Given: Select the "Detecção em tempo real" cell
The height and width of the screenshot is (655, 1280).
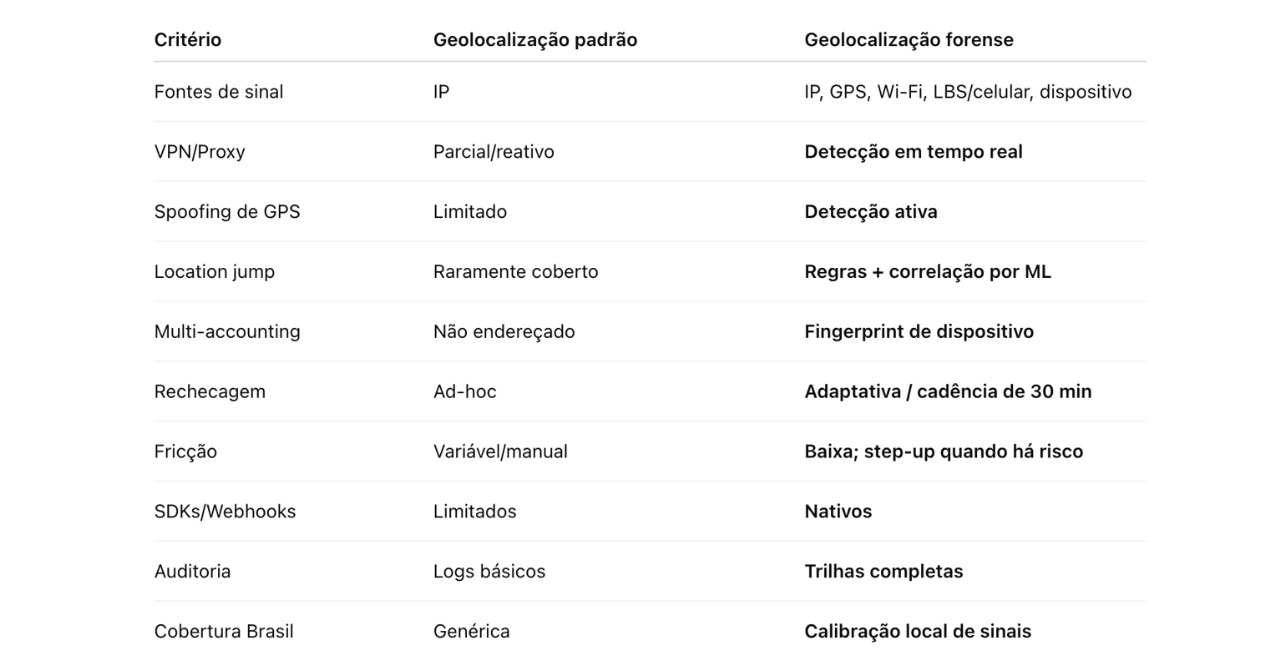Looking at the screenshot, I should 913,152.
